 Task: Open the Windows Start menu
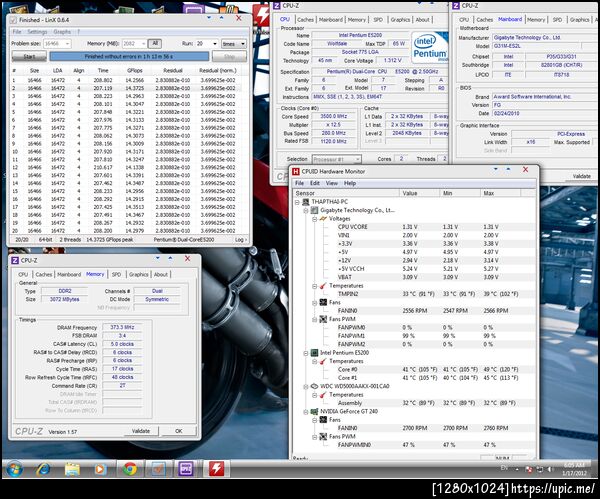15,468
